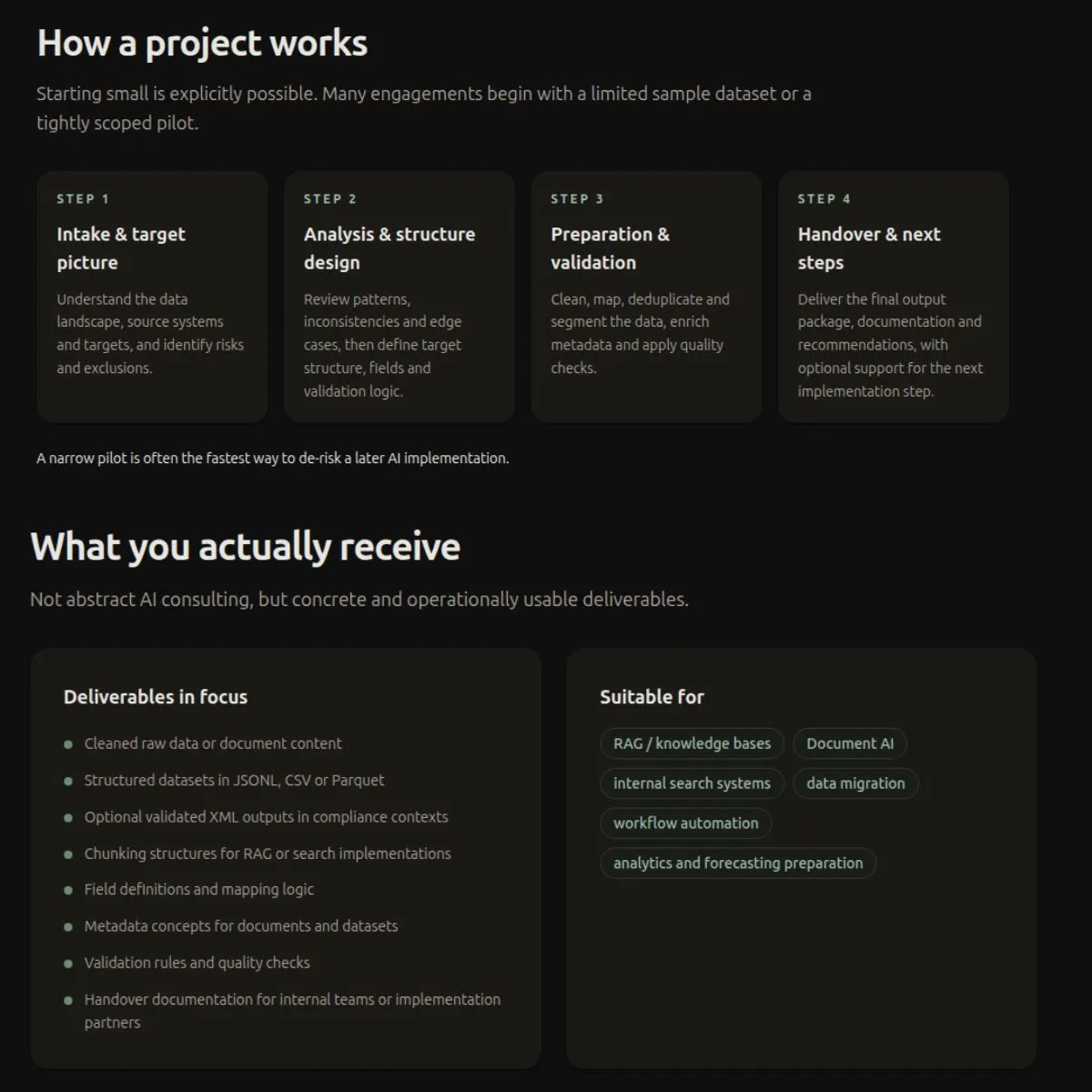Viewport: 1092px width, 1092px height.
Task: Open the Step 2 Analysis & structure design card
Action: (399, 296)
